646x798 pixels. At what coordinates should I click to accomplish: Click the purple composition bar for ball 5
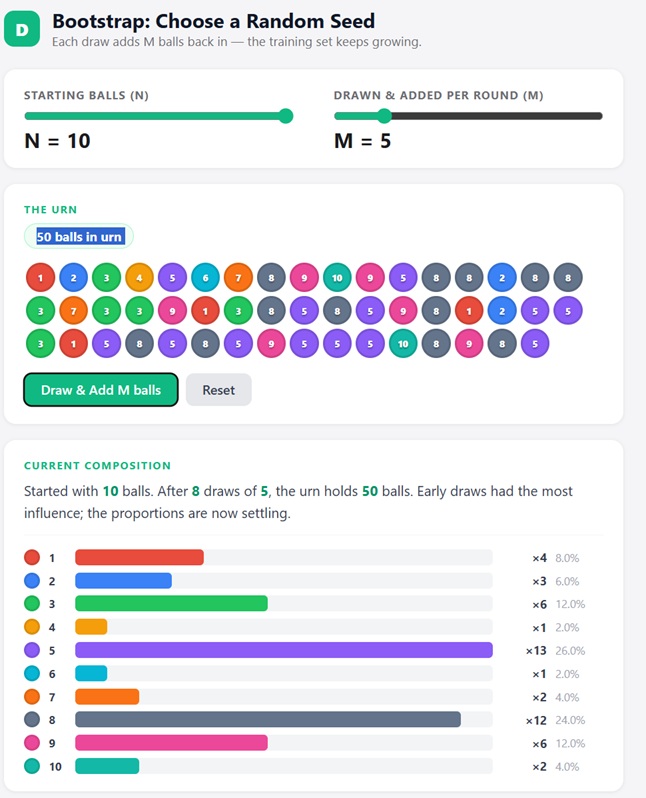tap(284, 650)
